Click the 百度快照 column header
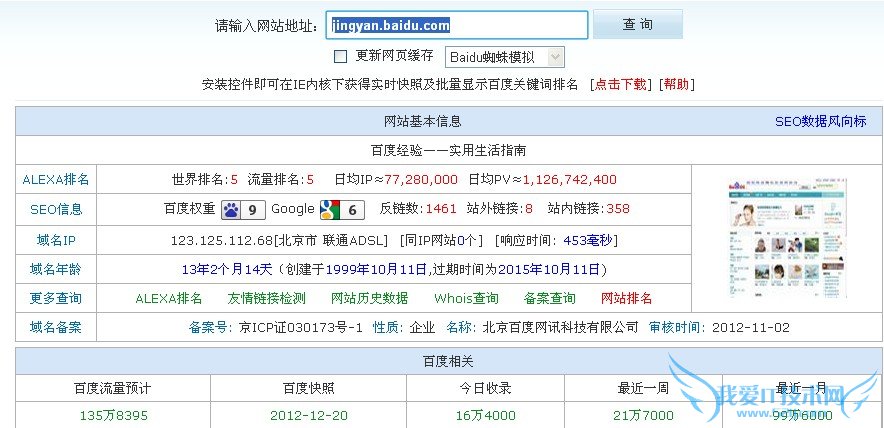Screen dimensions: 884x428 308,388
